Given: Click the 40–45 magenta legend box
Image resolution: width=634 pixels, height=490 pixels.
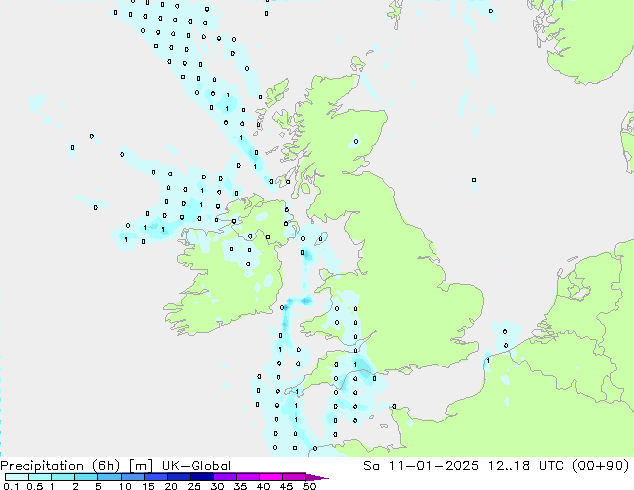Looking at the screenshot, I should [x=271, y=477].
